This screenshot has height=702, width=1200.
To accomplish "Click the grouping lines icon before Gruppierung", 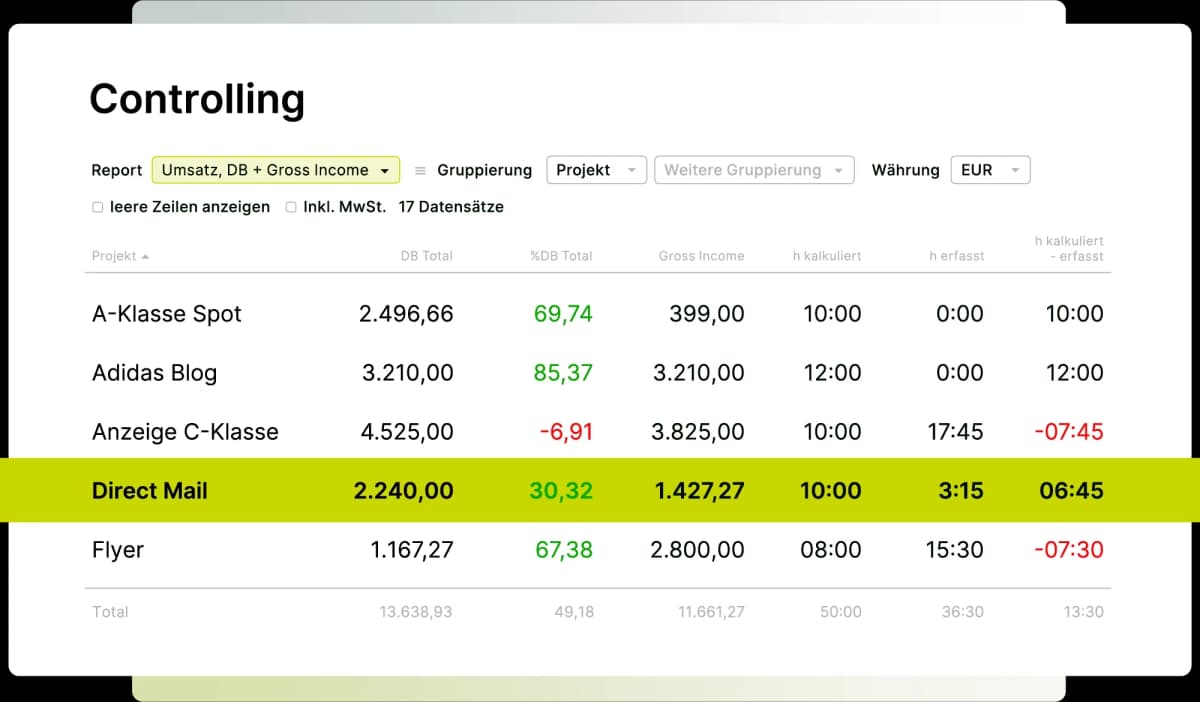I will click(x=420, y=170).
